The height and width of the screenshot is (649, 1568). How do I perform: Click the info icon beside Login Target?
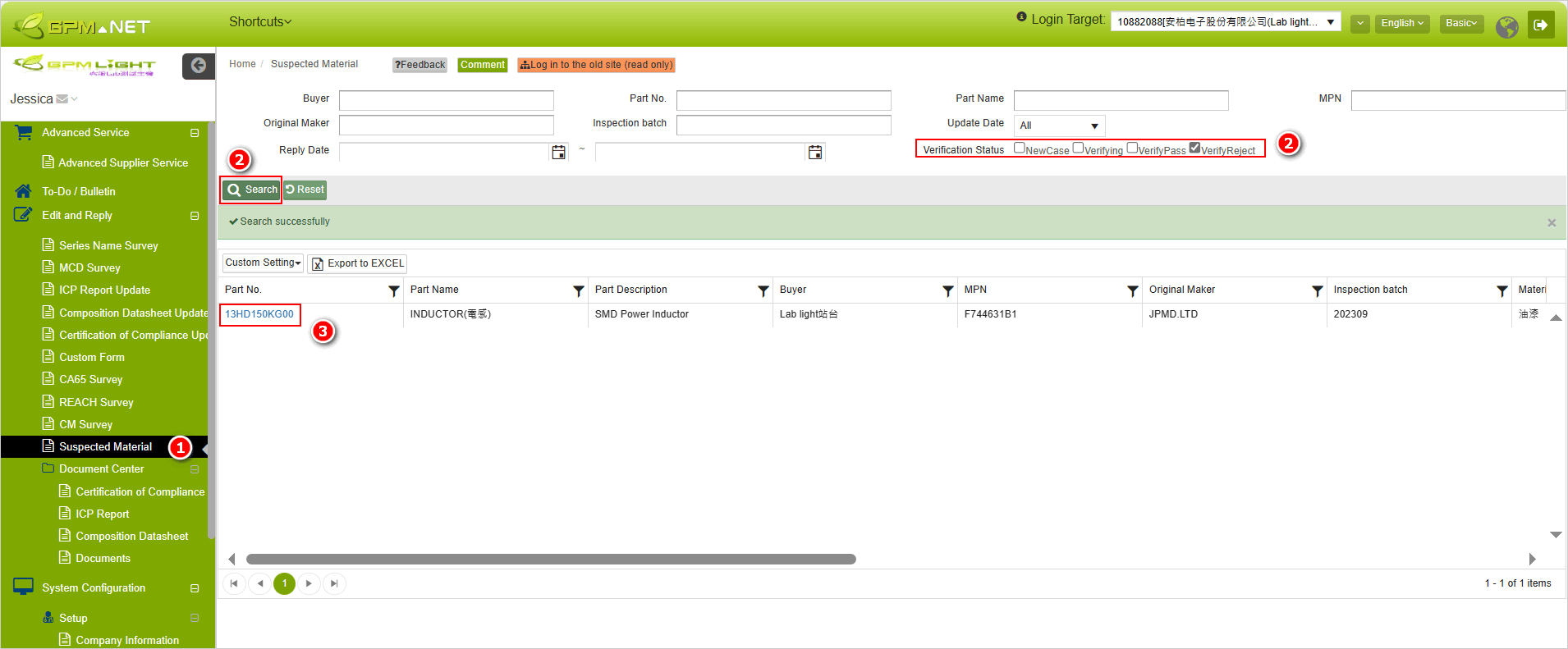[1021, 16]
